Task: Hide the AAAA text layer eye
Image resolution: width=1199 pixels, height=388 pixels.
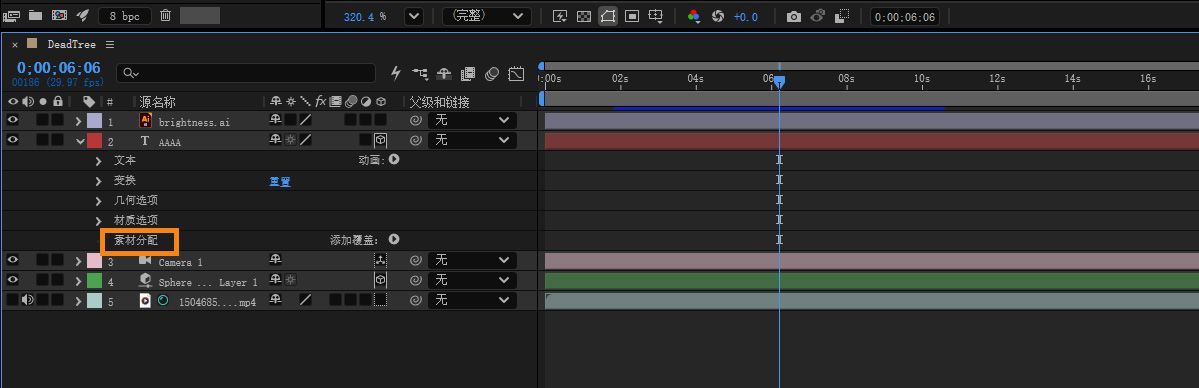Action: (13, 140)
